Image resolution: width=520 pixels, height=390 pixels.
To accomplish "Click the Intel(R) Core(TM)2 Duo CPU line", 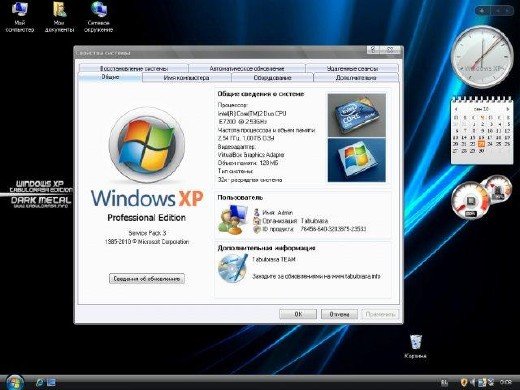I will click(252, 113).
